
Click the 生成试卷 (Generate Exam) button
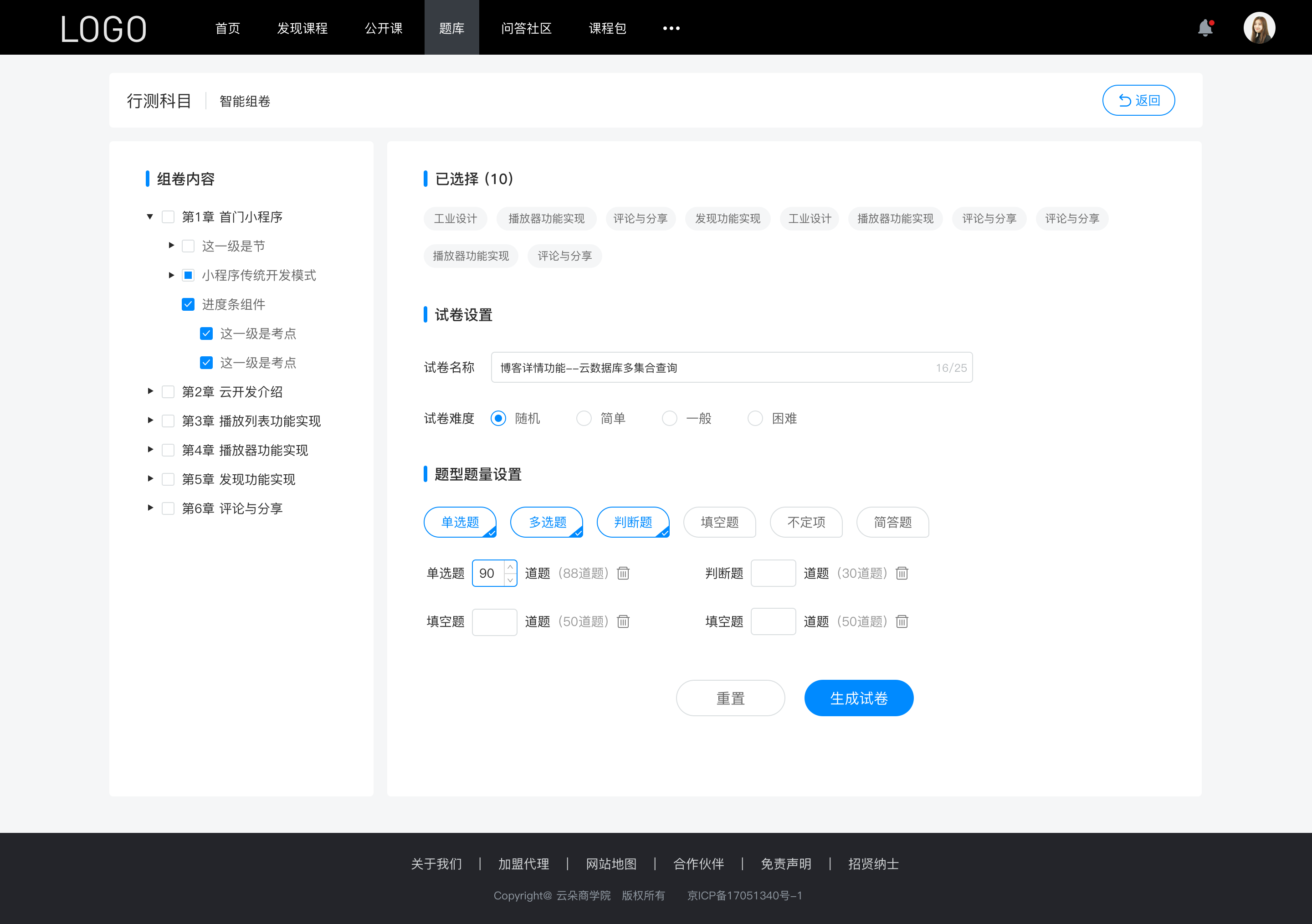[858, 697]
